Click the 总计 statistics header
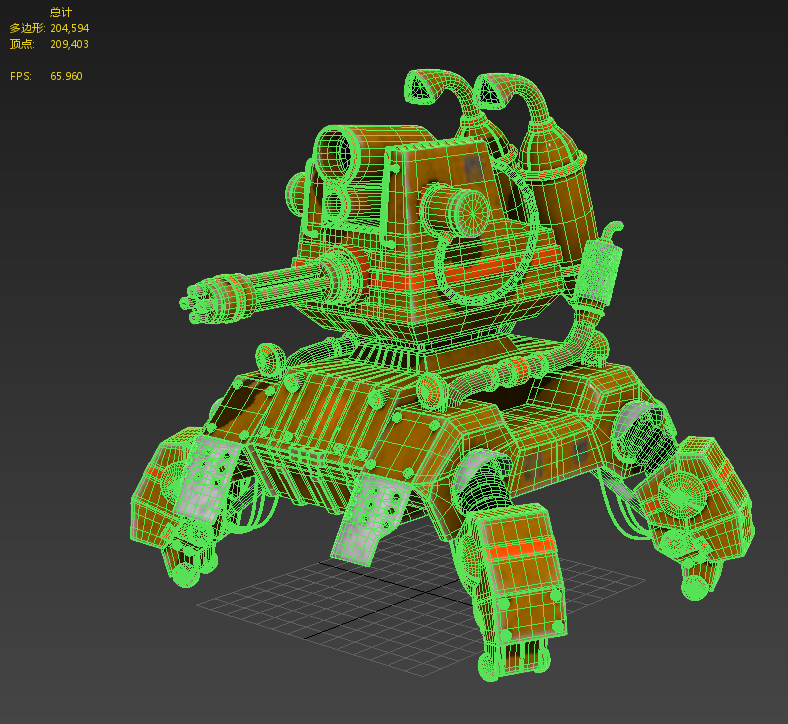This screenshot has width=788, height=724. tap(61, 12)
